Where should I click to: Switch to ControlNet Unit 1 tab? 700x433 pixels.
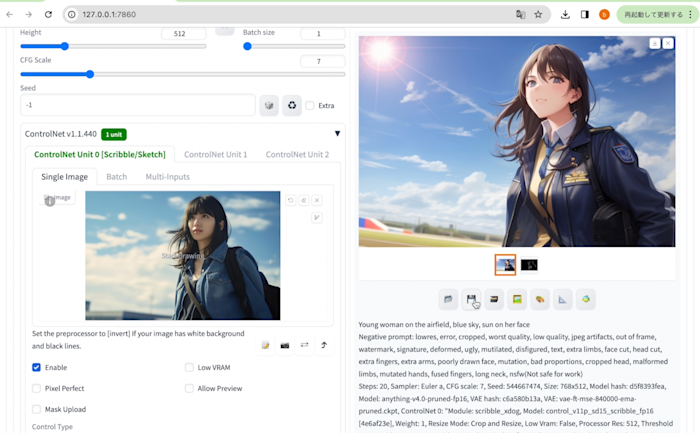tap(216, 154)
